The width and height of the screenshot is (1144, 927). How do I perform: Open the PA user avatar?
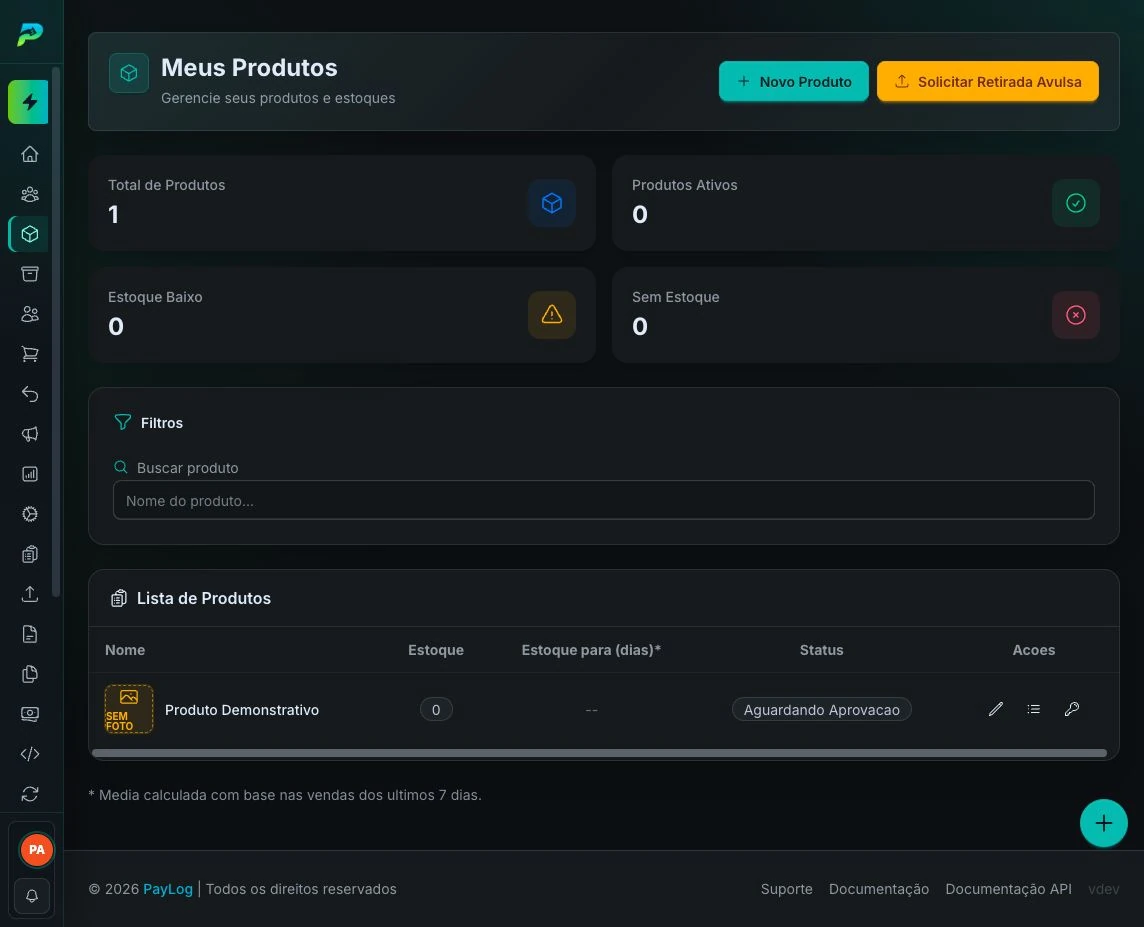(x=36, y=850)
